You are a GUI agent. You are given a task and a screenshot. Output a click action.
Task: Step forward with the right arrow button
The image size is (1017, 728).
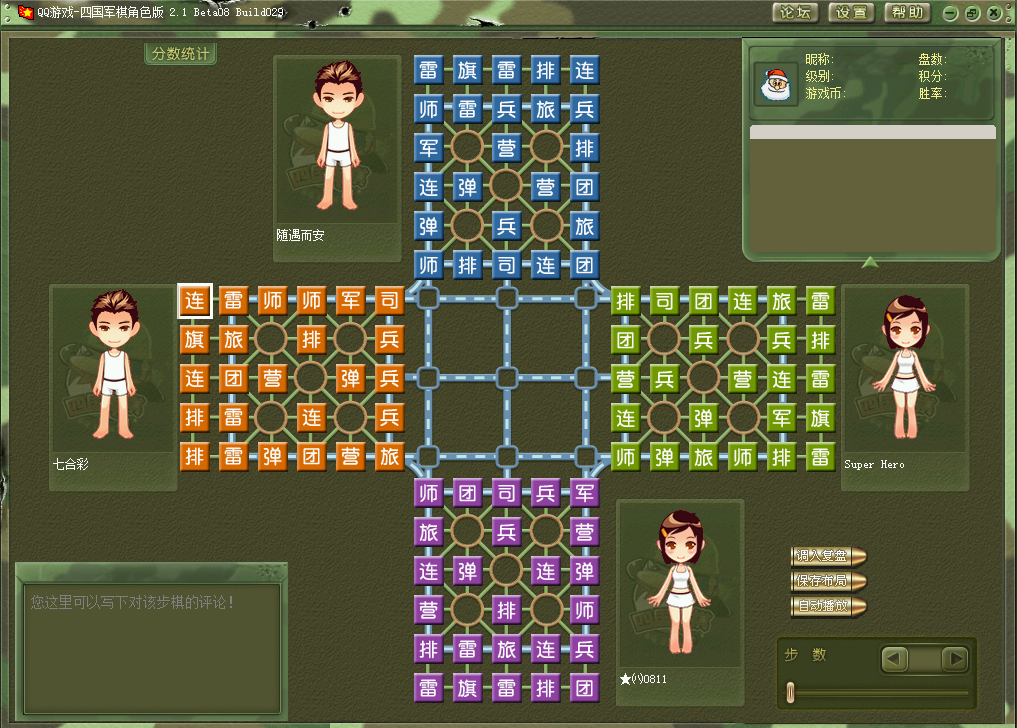tap(955, 659)
